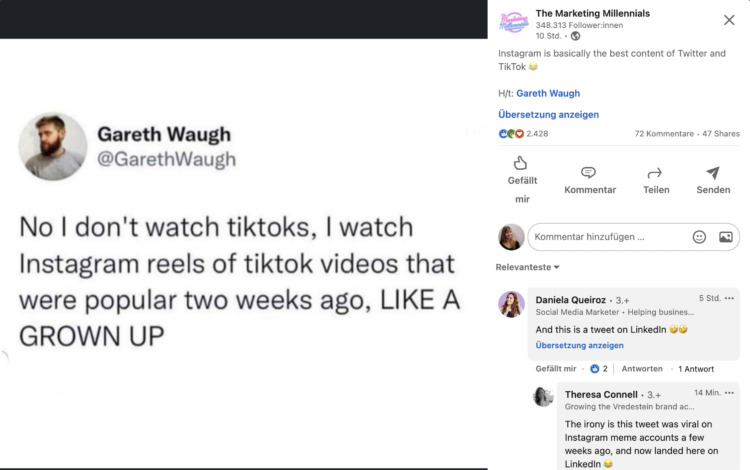Like Daniela's comment with Gefällt mir
750x470 pixels.
click(556, 369)
